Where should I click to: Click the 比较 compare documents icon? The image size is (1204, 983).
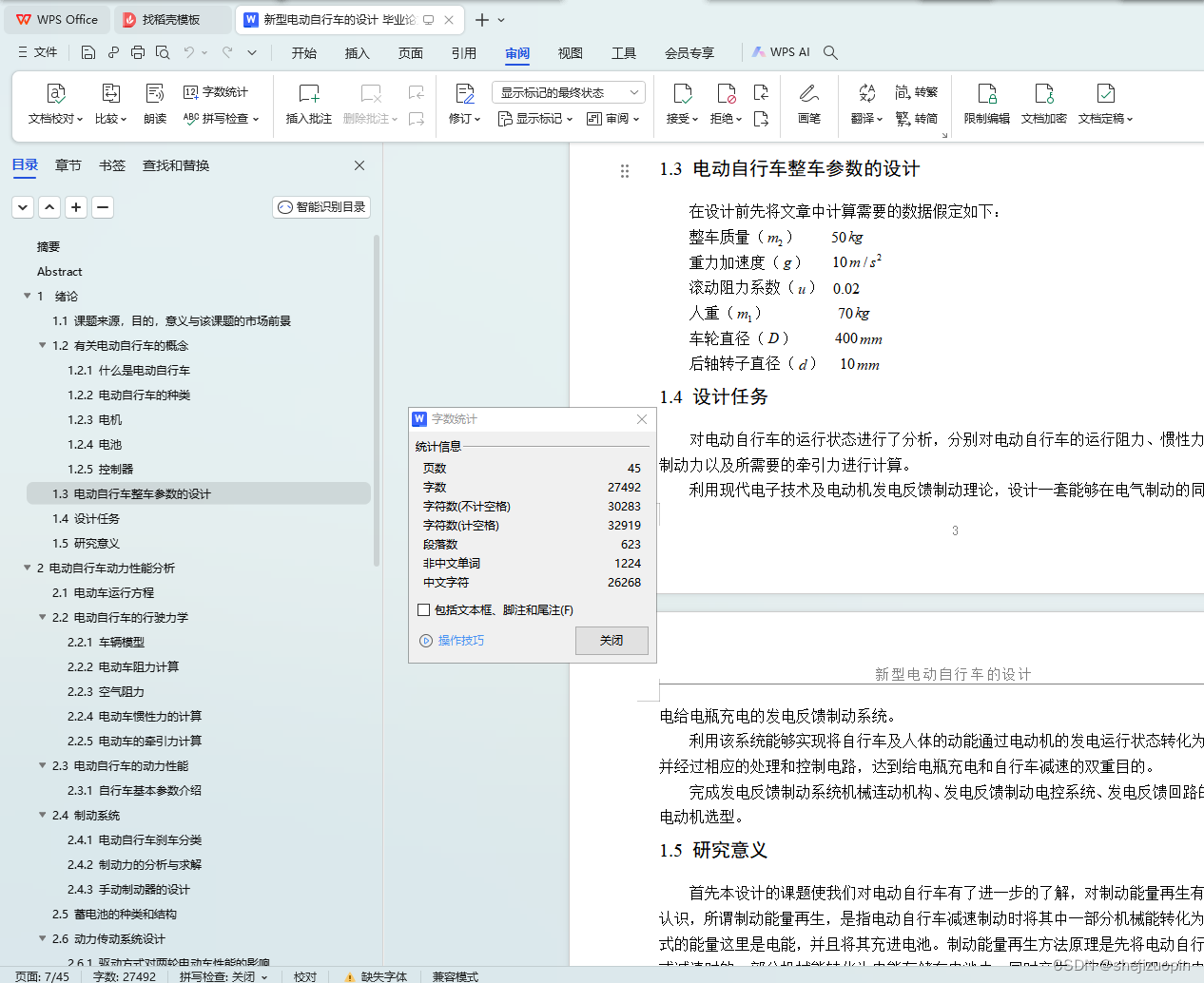110,94
